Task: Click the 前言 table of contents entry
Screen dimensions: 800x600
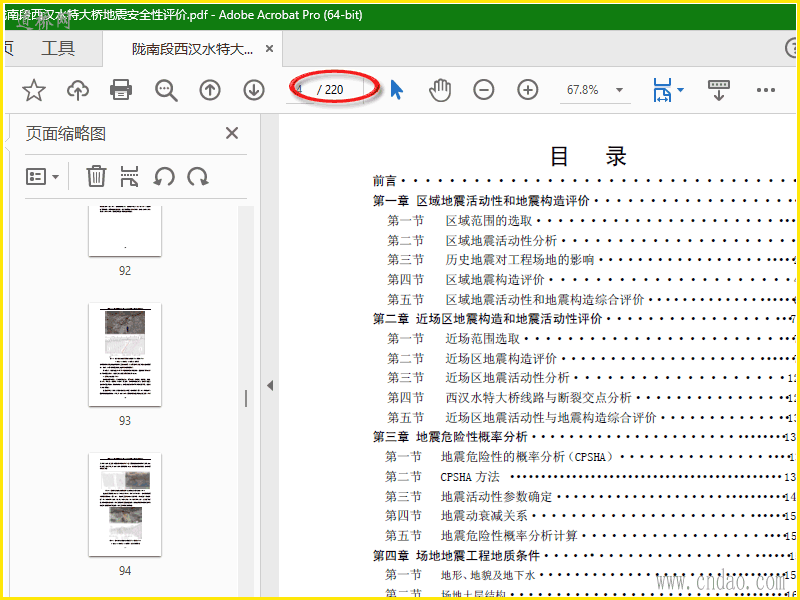Action: [385, 181]
